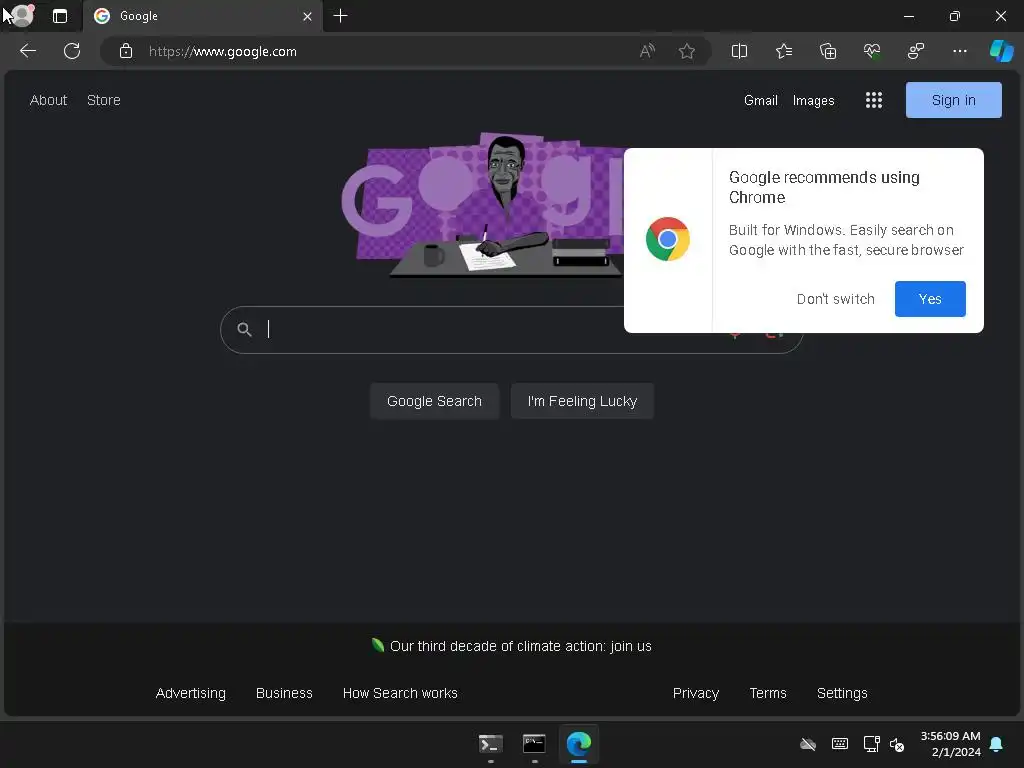Image resolution: width=1024 pixels, height=768 pixels.
Task: Open the taskbar clock and date
Action: [x=950, y=744]
